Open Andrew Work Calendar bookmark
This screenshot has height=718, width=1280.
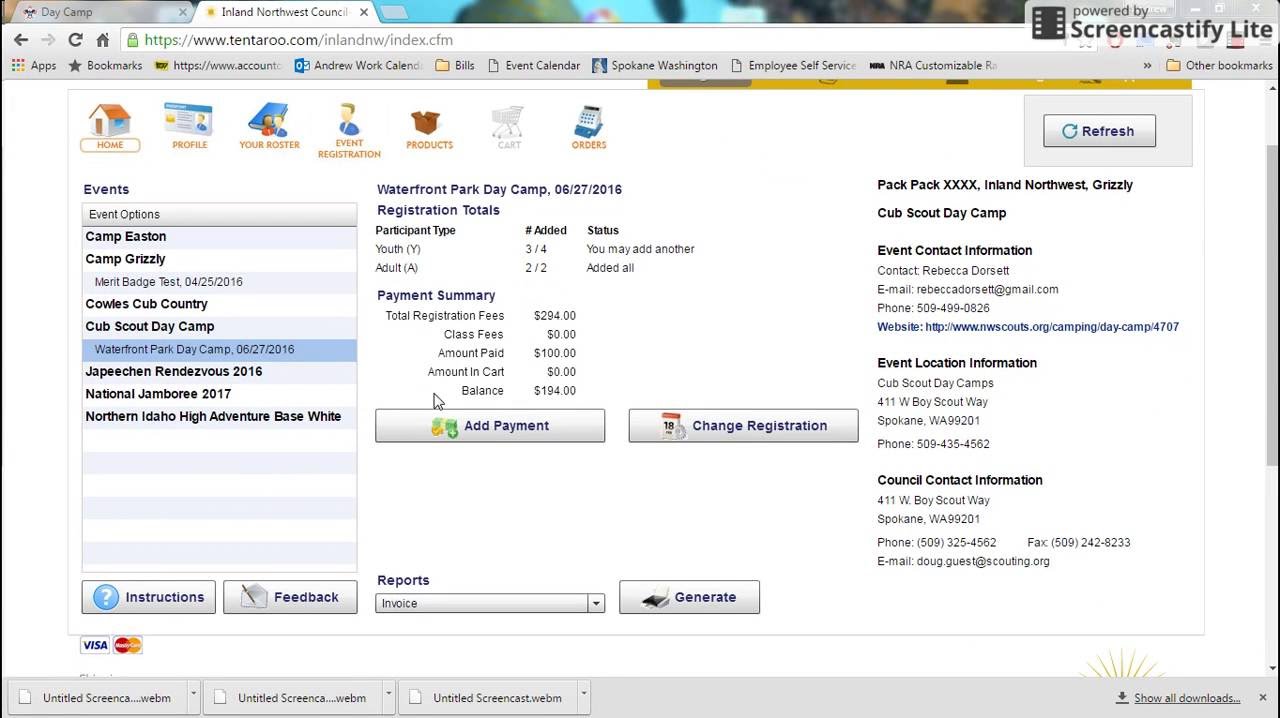coord(359,66)
